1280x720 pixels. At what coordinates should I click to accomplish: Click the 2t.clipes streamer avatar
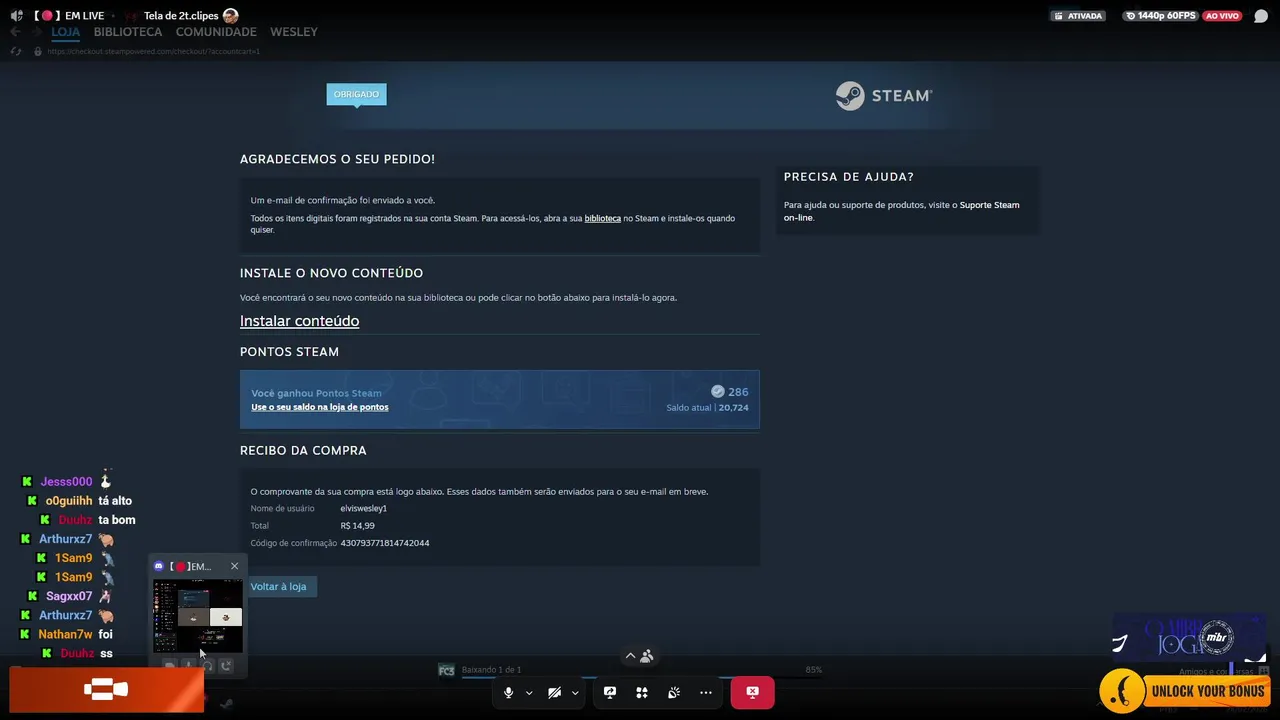point(231,16)
